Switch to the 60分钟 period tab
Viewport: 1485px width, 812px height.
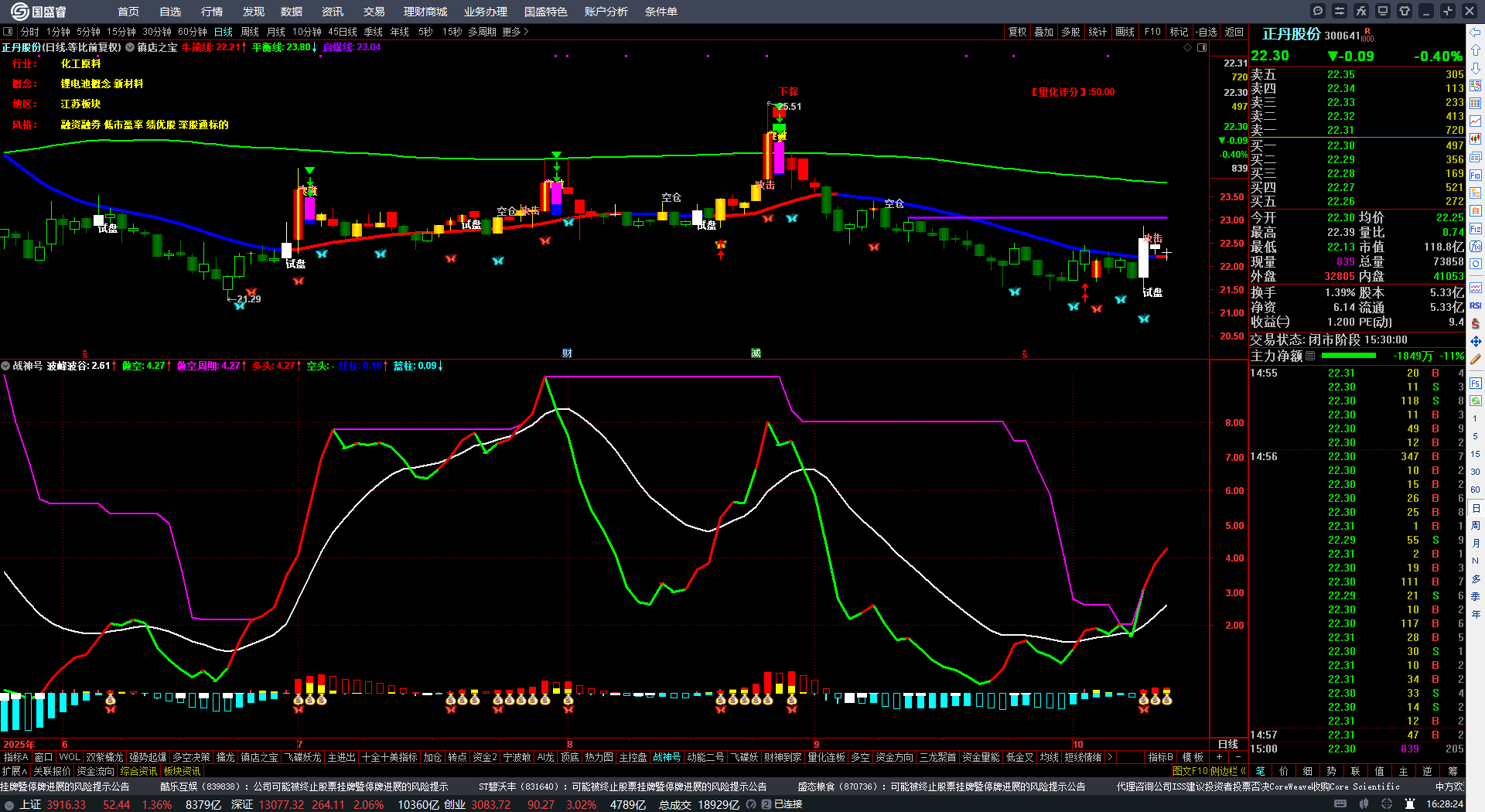tap(193, 32)
